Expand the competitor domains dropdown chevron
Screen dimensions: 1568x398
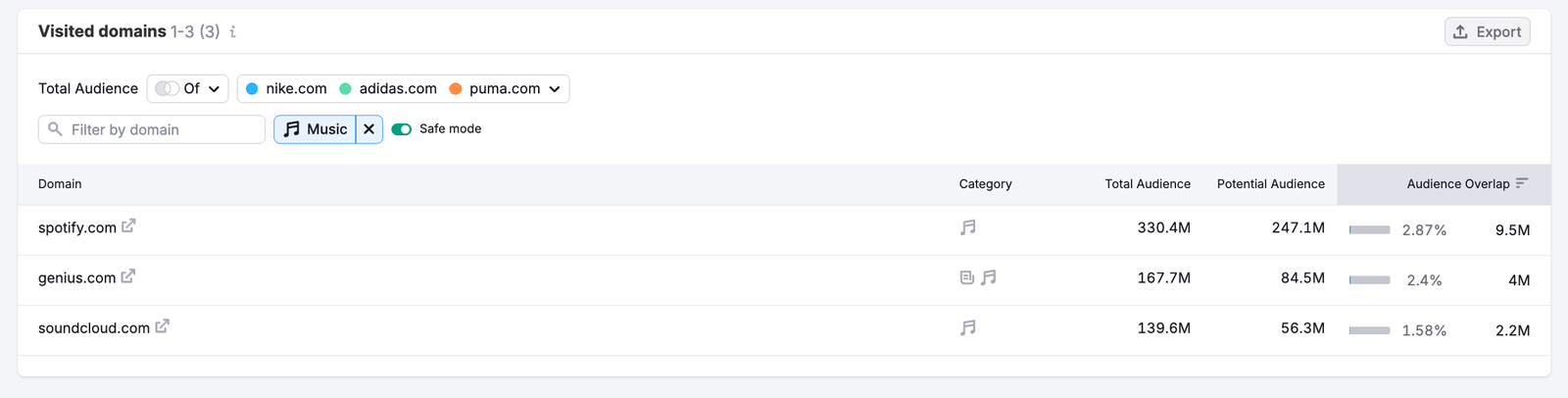click(x=555, y=89)
